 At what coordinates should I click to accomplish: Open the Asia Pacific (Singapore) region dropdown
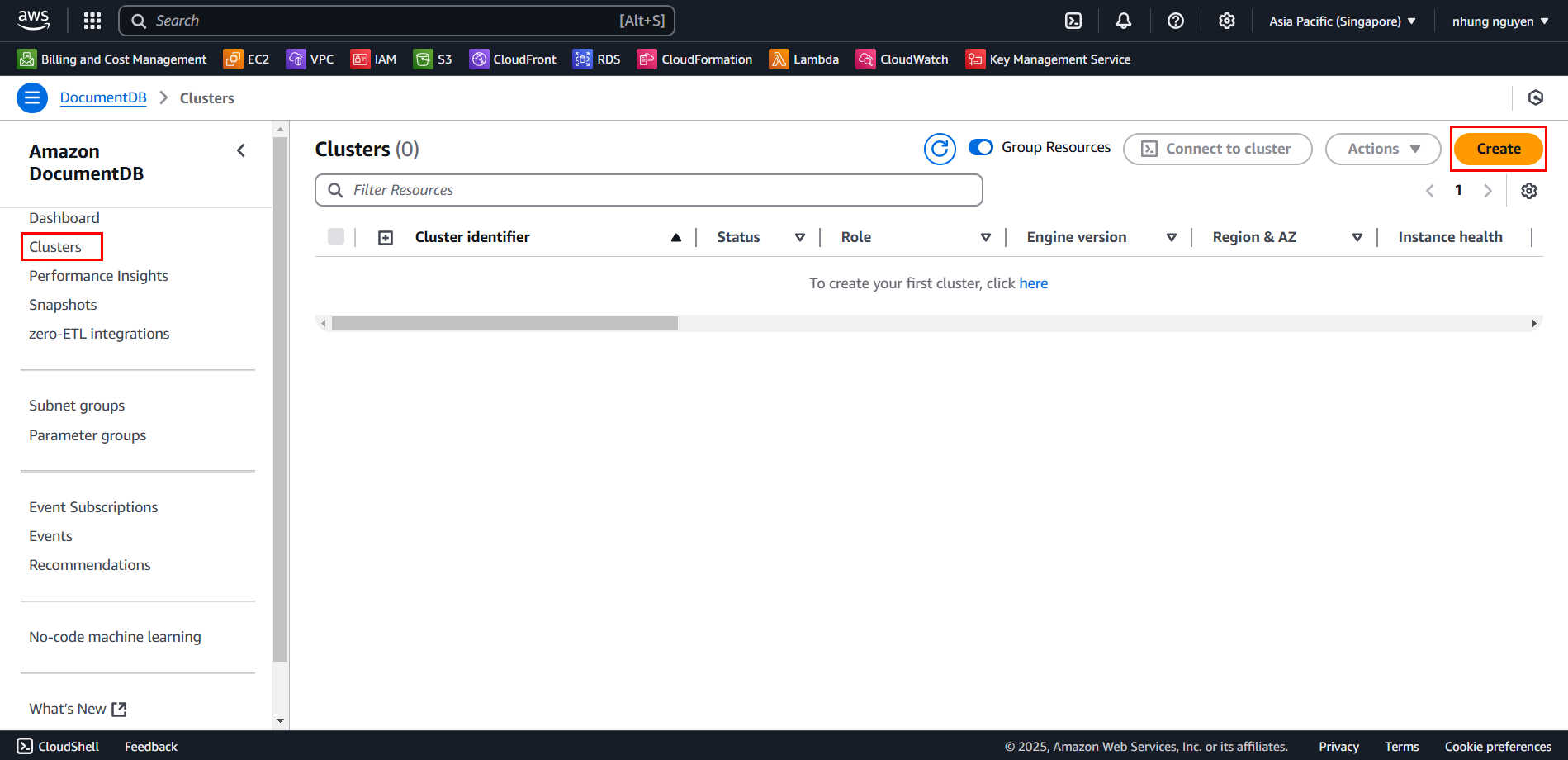(x=1343, y=21)
